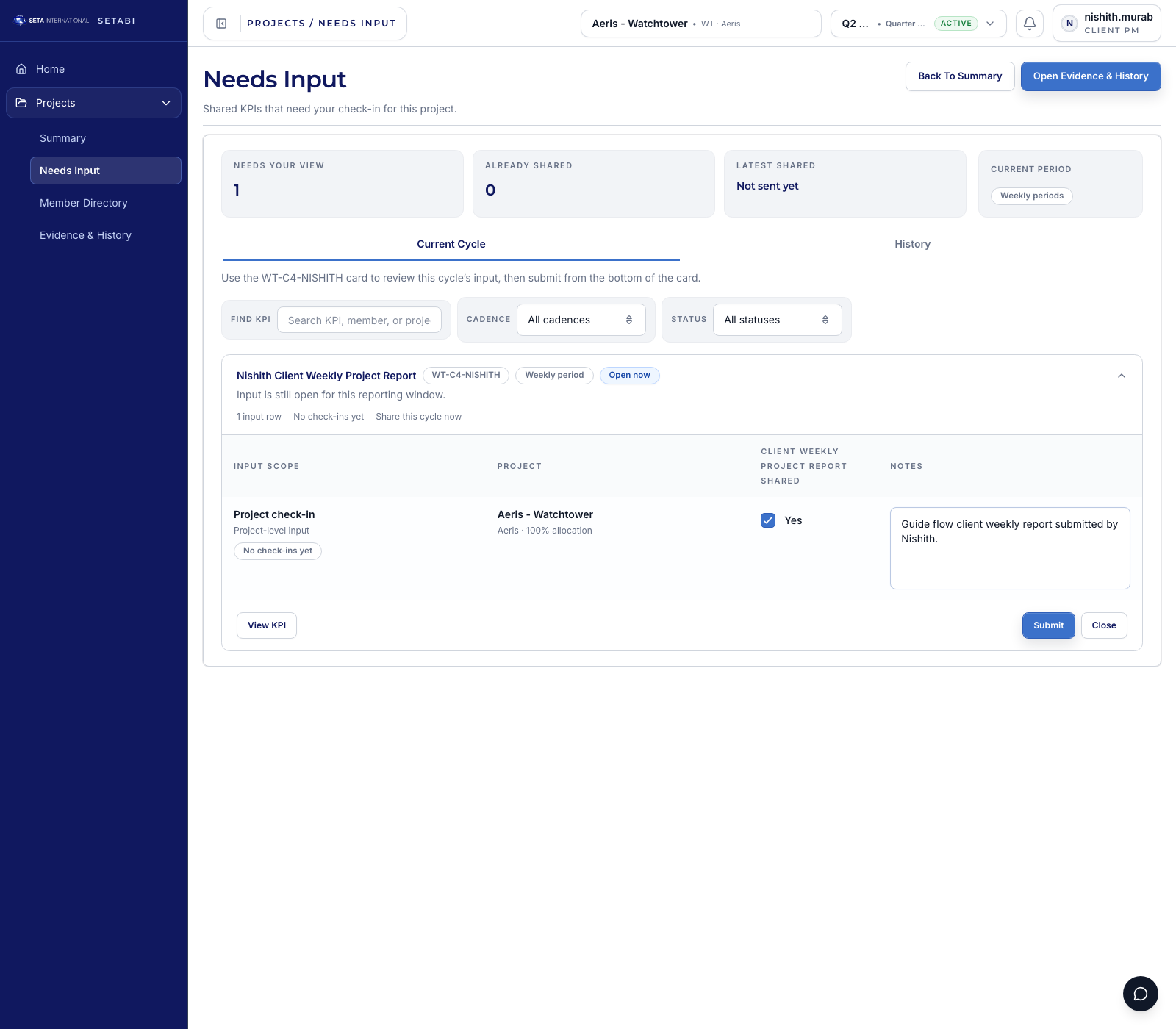Open the chat bubble in bottom corner
This screenshot has height=1029, width=1176.
click(x=1141, y=994)
